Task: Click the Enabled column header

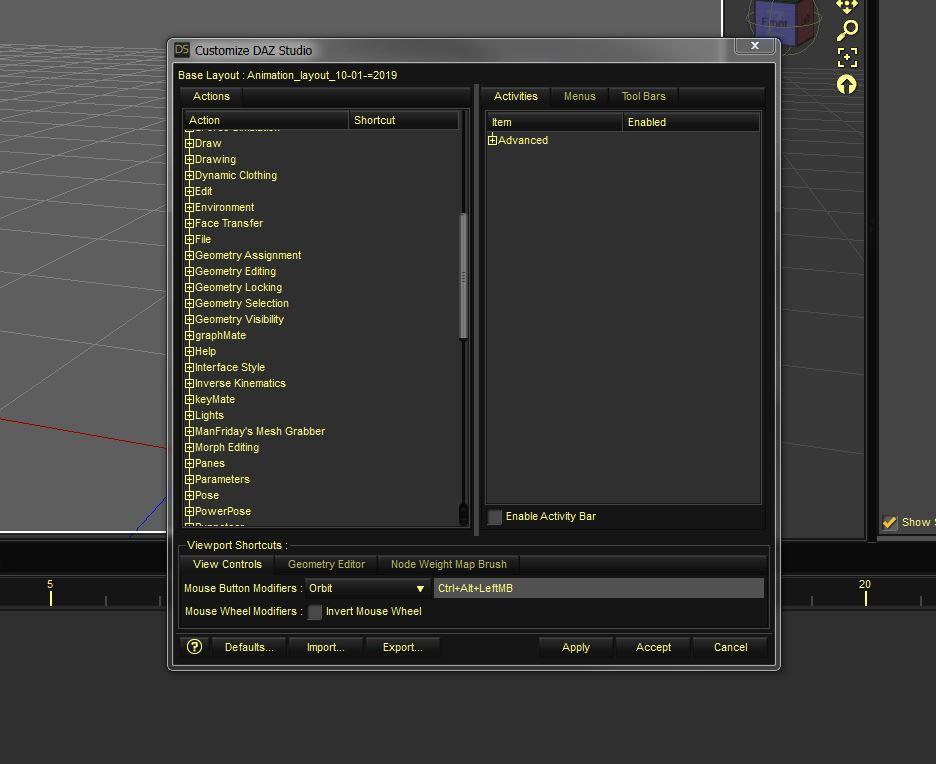Action: click(691, 122)
